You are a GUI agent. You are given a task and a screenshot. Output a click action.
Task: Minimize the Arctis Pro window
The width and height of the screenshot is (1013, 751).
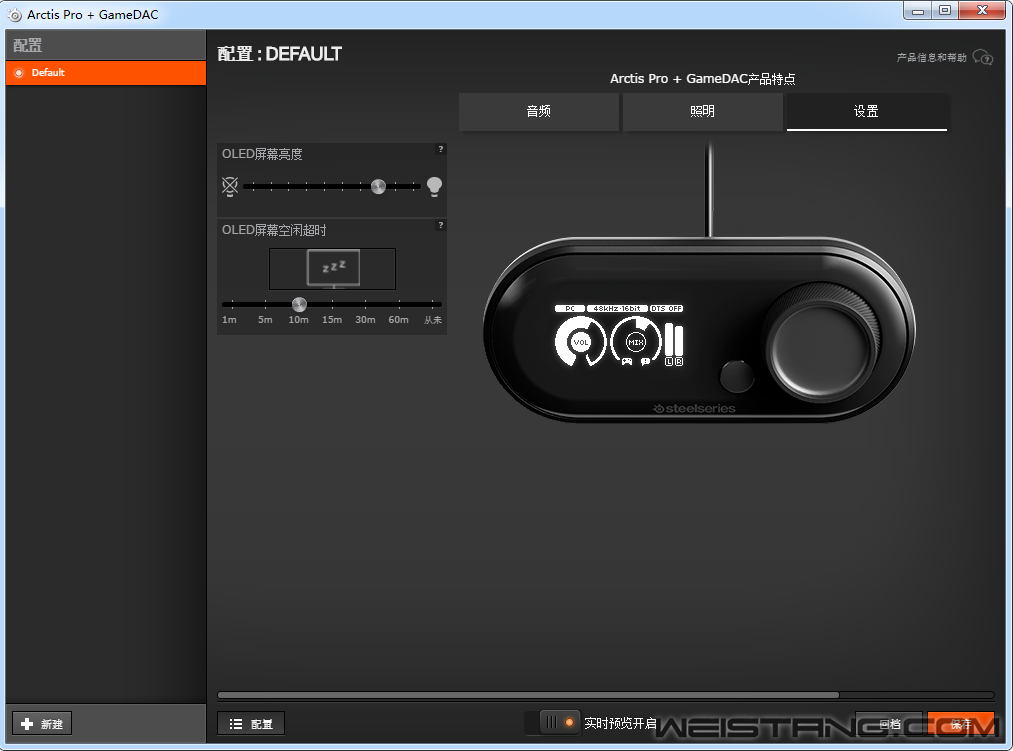click(x=917, y=11)
